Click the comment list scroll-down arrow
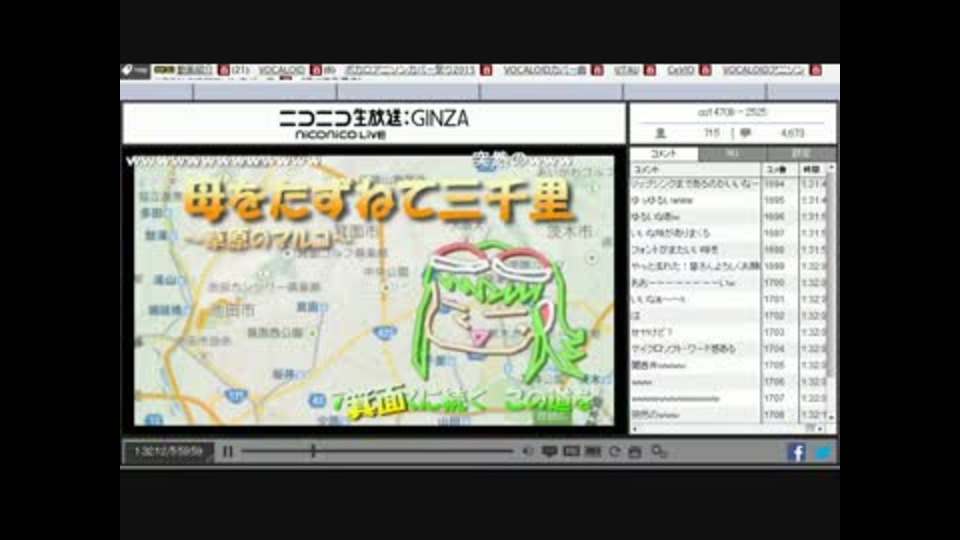Screen dimensions: 960x540 (x=831, y=417)
